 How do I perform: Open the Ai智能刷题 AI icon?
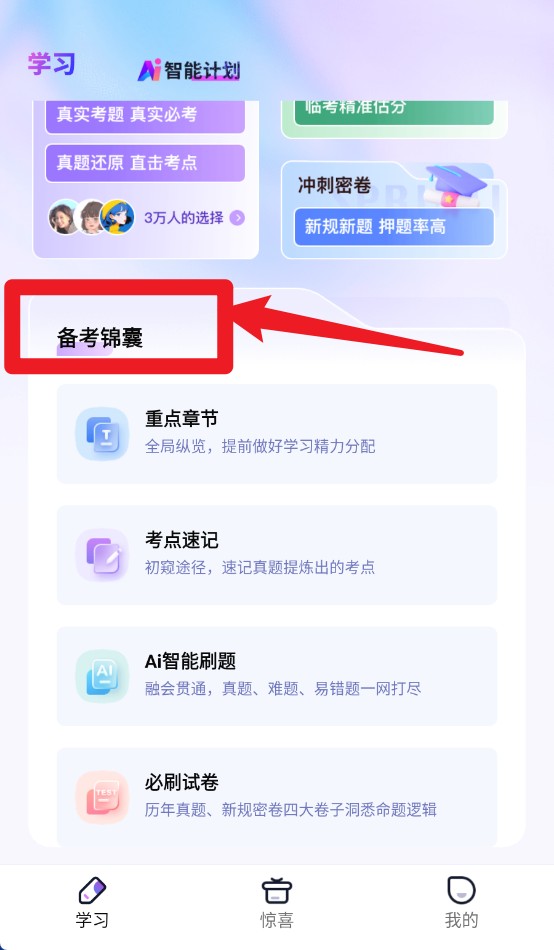point(102,676)
